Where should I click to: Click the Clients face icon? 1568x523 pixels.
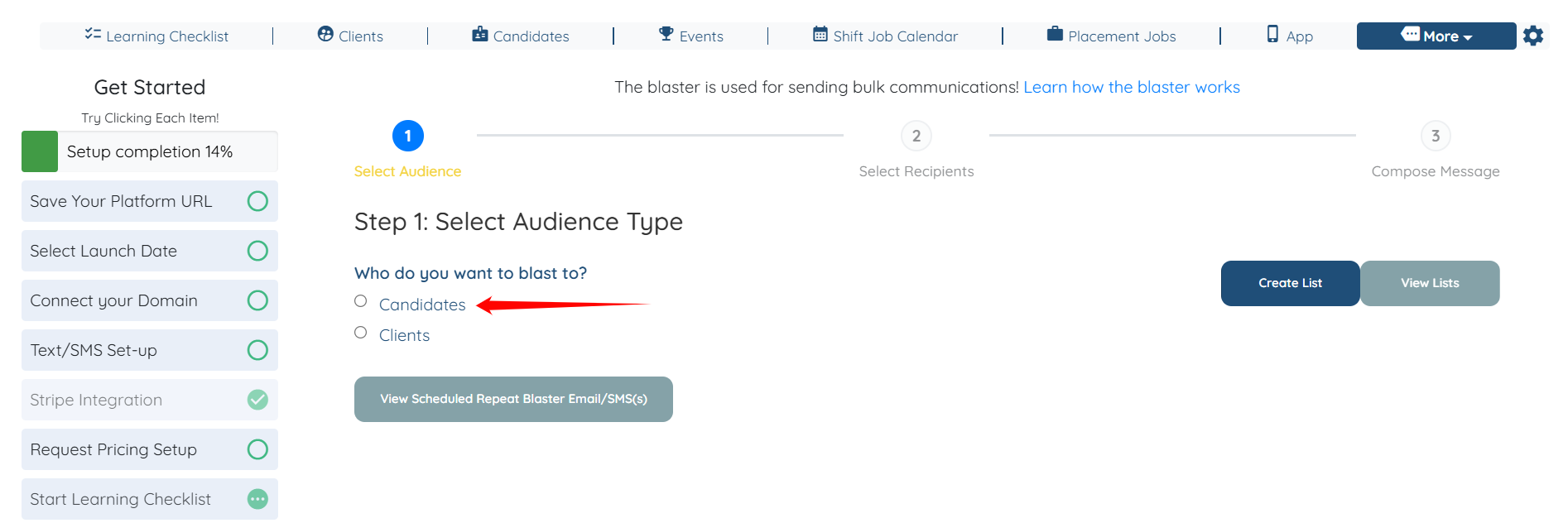[x=325, y=34]
